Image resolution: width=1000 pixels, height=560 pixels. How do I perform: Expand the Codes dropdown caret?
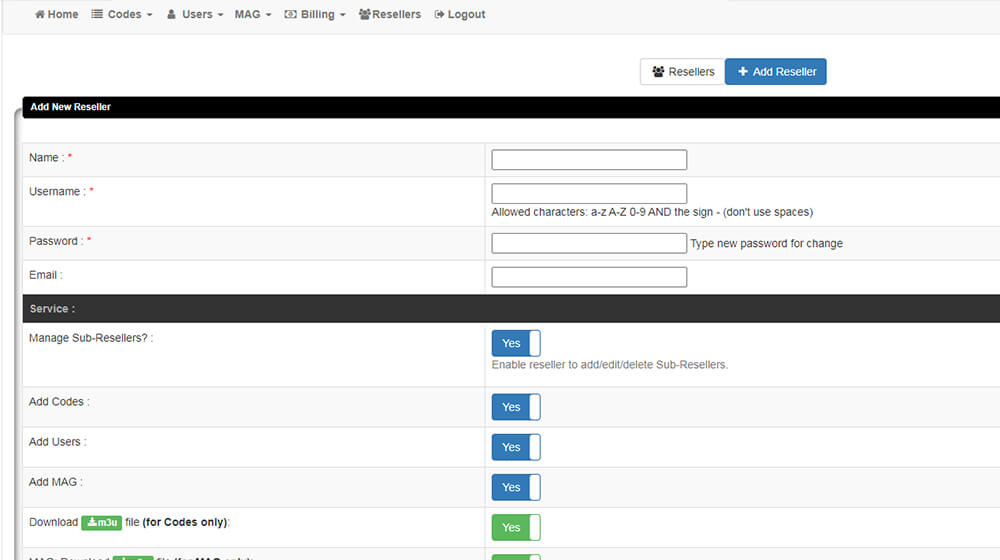click(149, 16)
